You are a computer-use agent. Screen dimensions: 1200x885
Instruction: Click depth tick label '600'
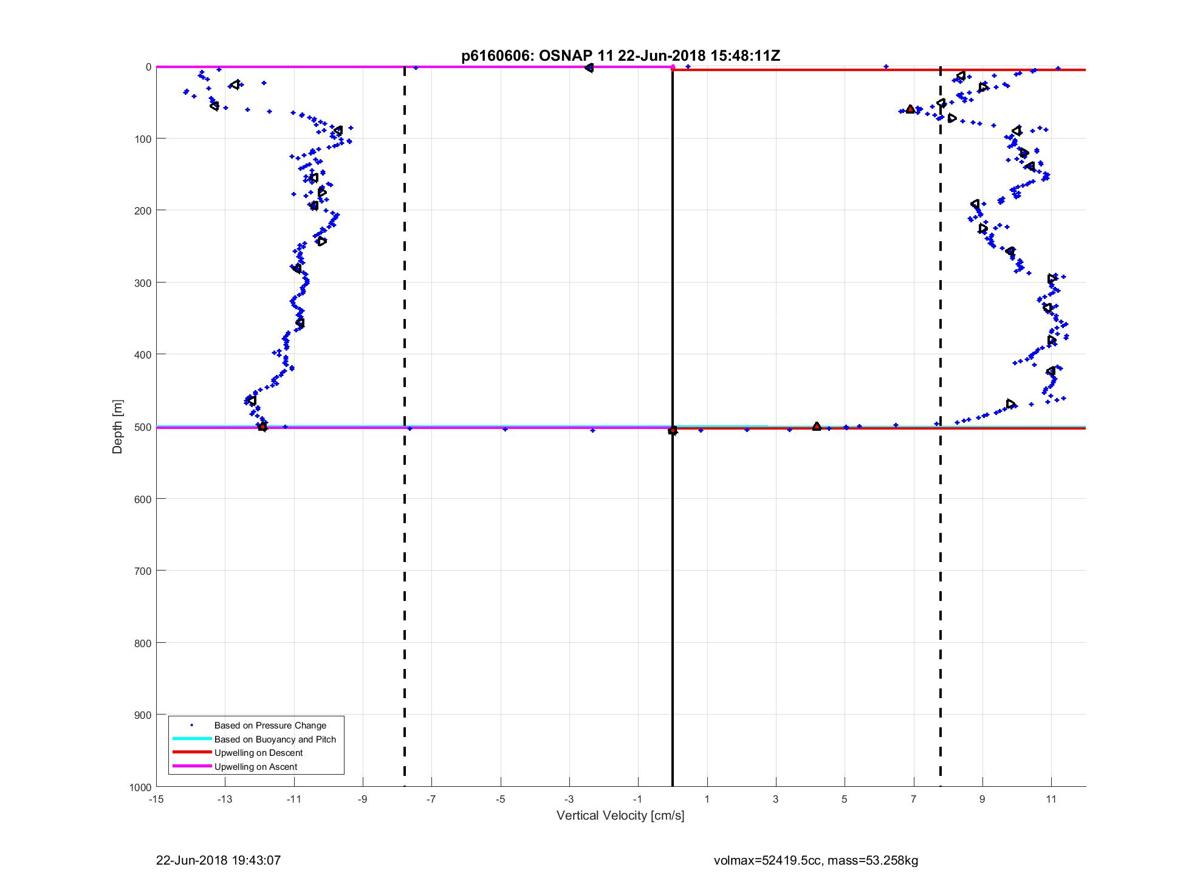pos(142,499)
